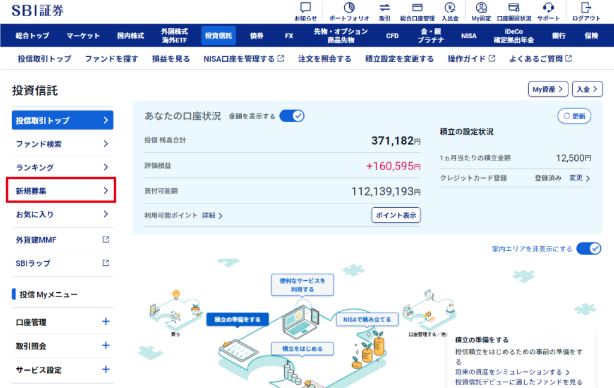Select マーケット in main navigation
The width and height of the screenshot is (614, 388).
point(83,36)
